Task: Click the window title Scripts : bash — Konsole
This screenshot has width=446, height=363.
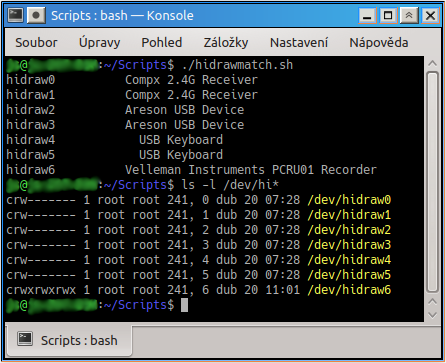Action: pos(122,16)
